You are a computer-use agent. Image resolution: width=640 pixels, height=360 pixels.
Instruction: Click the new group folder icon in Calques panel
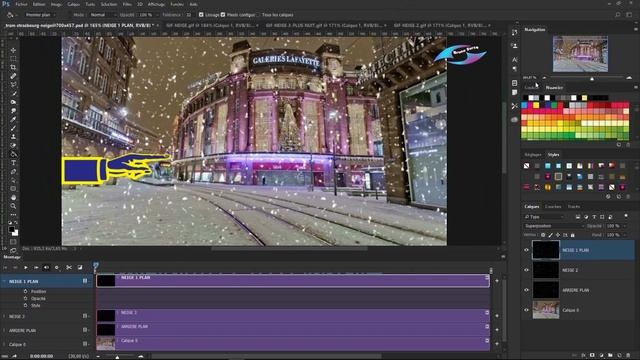click(x=610, y=356)
